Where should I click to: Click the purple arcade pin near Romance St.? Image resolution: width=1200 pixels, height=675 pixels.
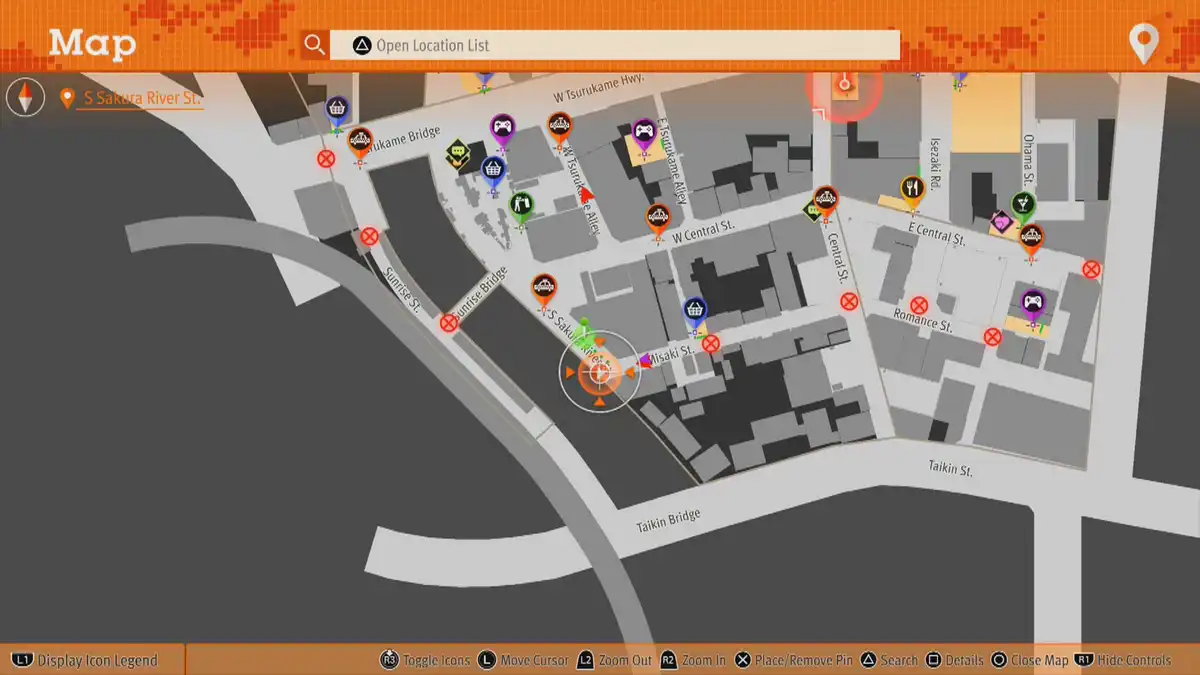point(1032,301)
